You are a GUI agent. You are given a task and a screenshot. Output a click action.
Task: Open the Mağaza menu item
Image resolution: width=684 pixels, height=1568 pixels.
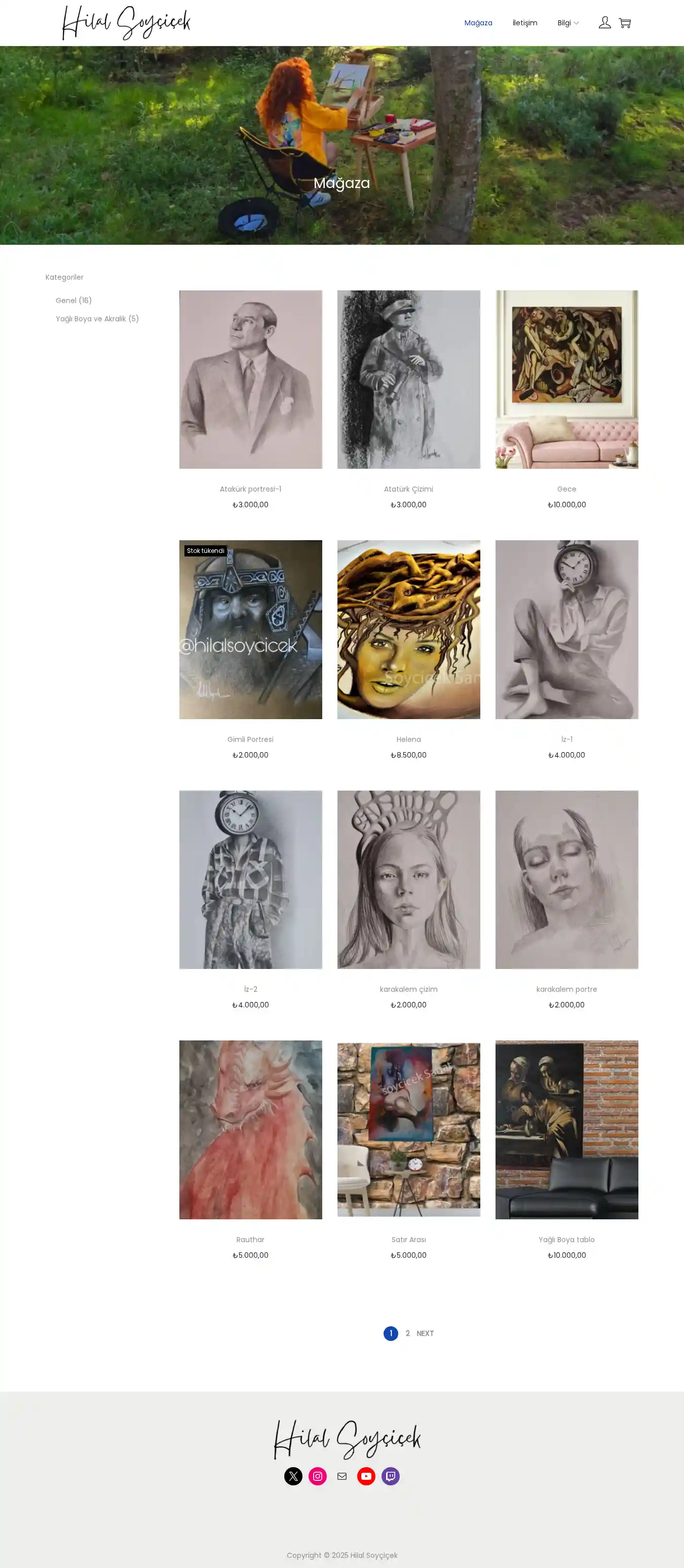pyautogui.click(x=478, y=23)
